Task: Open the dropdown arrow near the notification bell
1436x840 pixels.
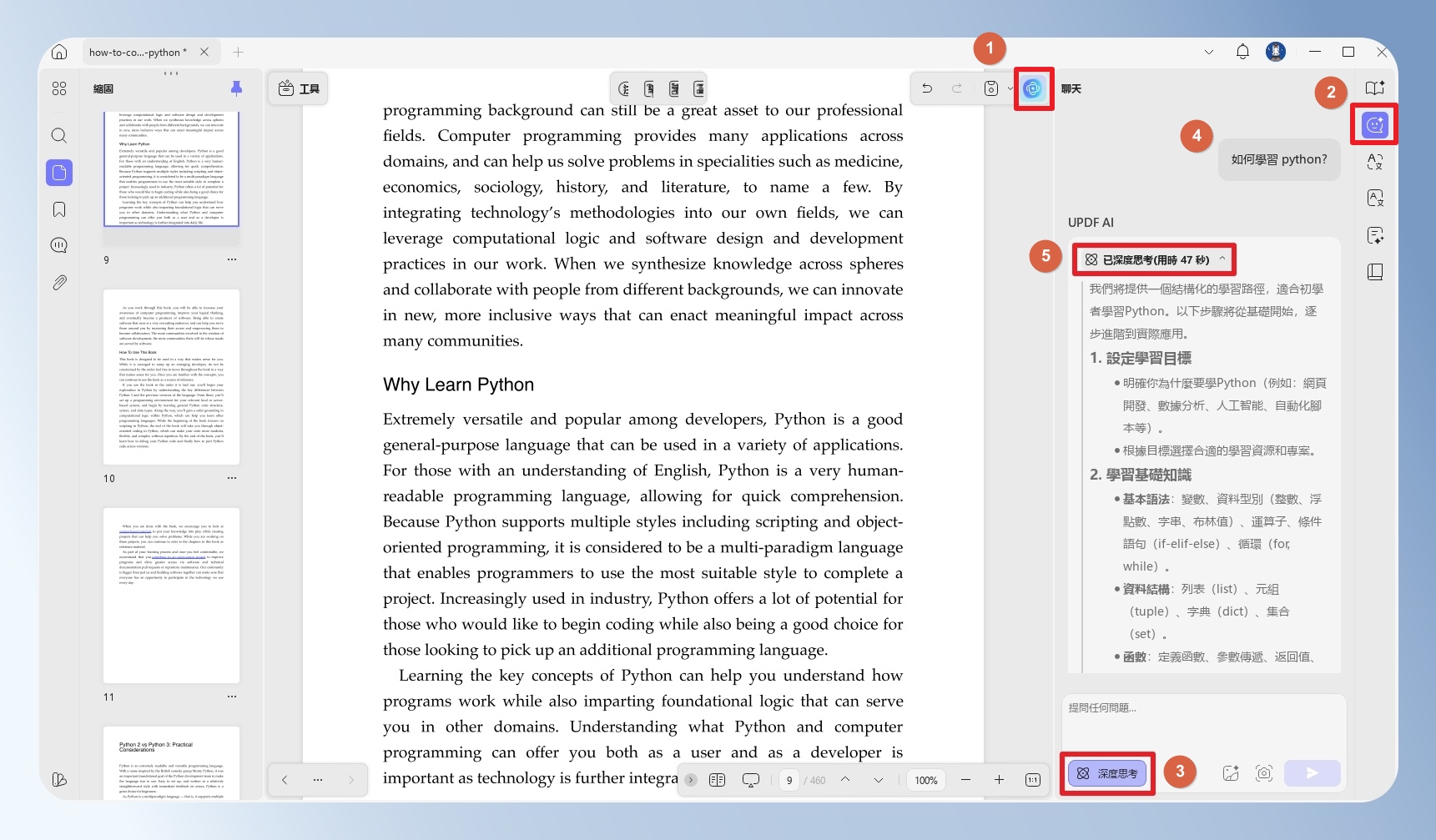Action: [x=1209, y=52]
